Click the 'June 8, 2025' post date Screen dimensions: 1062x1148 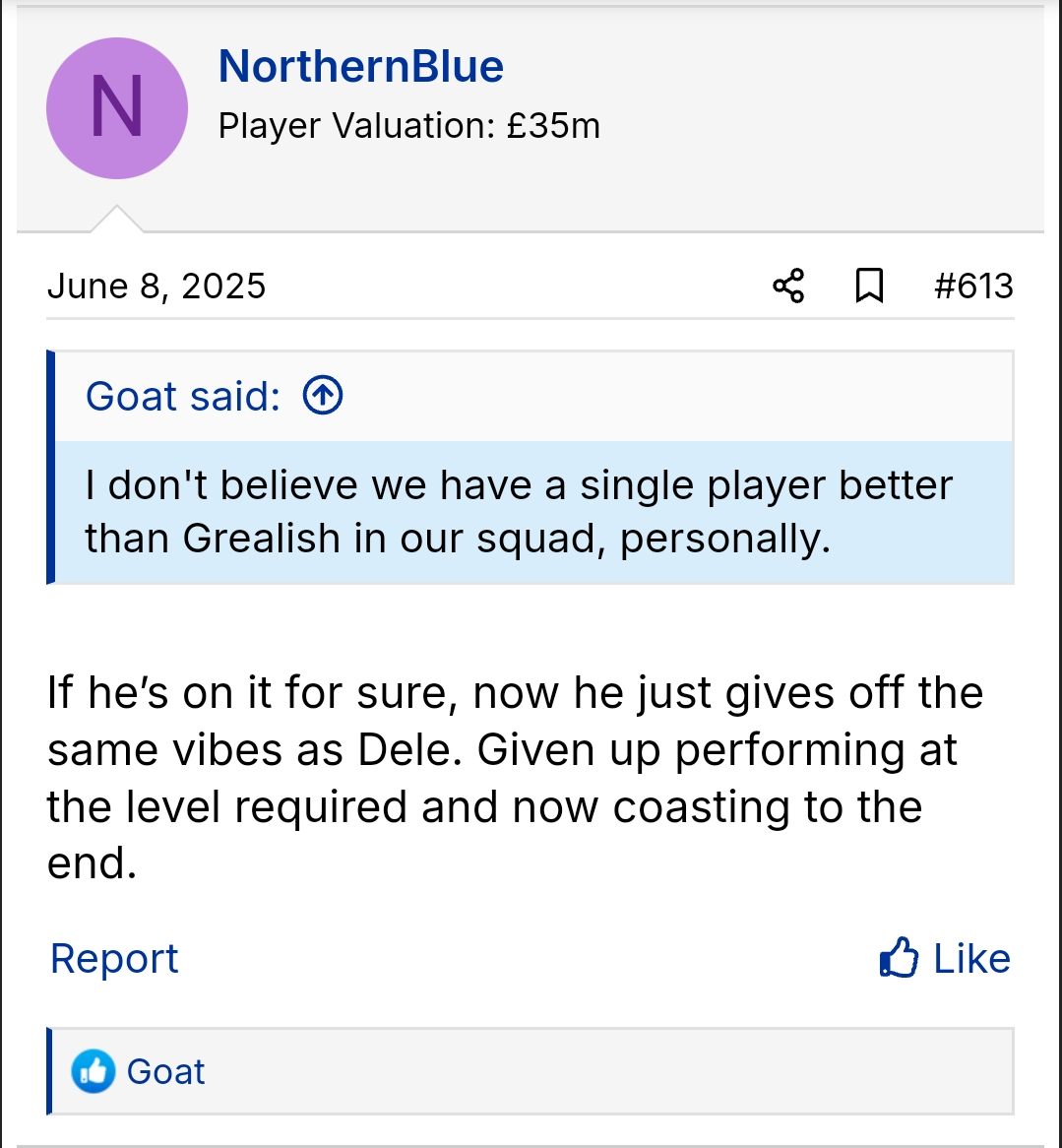coord(156,287)
